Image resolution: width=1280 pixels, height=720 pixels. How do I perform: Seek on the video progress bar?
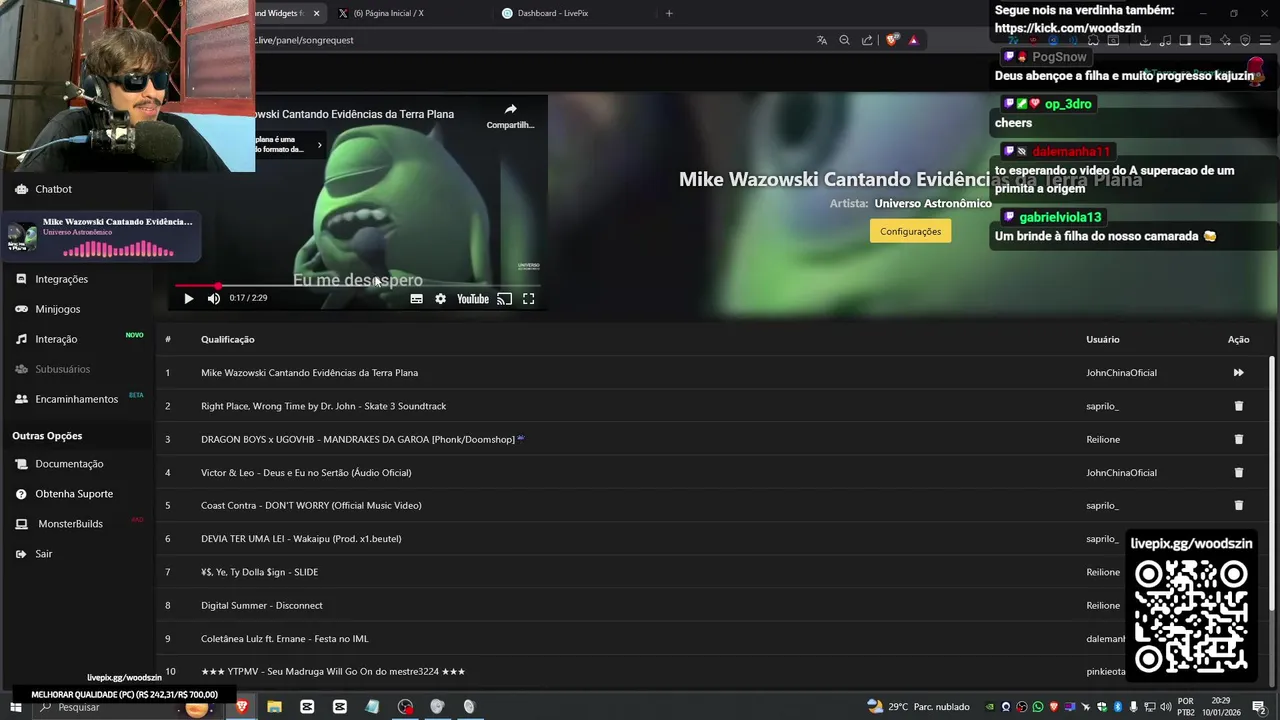pos(358,286)
